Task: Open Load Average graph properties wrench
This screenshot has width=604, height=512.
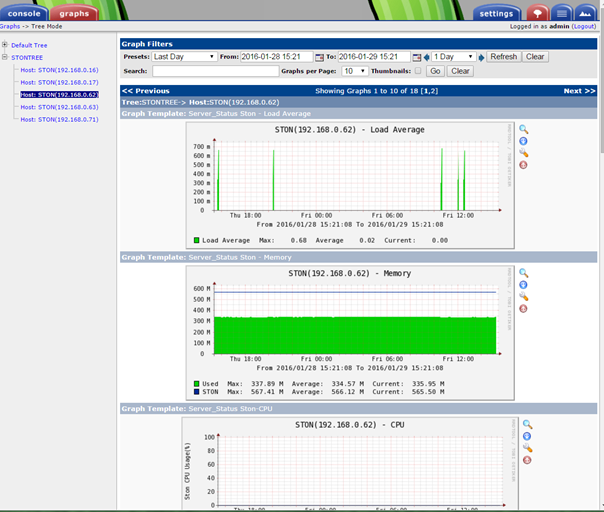Action: point(523,153)
